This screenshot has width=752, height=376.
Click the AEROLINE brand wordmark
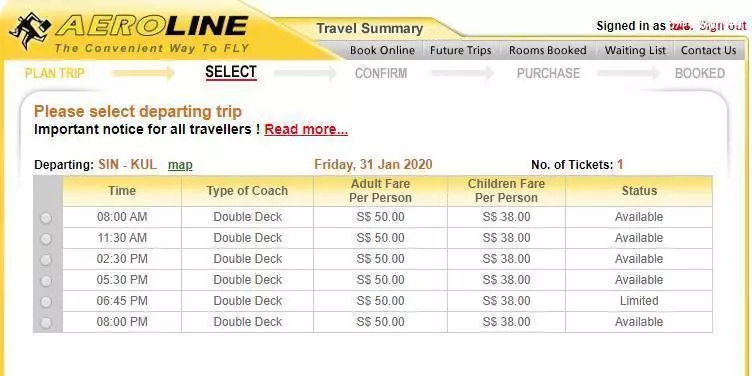click(x=152, y=26)
